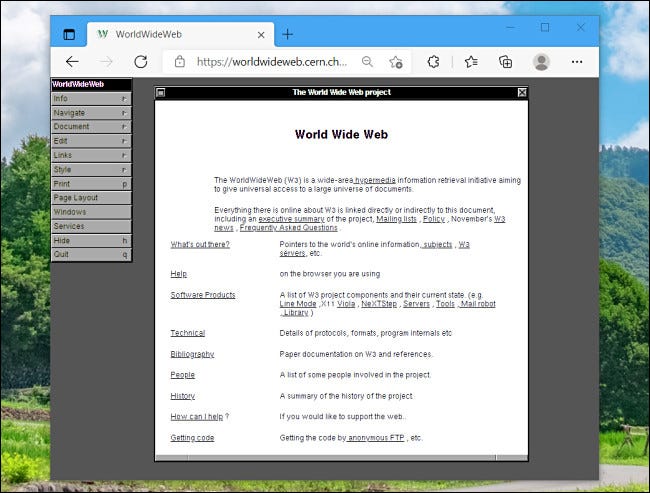Image resolution: width=650 pixels, height=493 pixels.
Task: Open the Services menu item
Action: tap(91, 226)
